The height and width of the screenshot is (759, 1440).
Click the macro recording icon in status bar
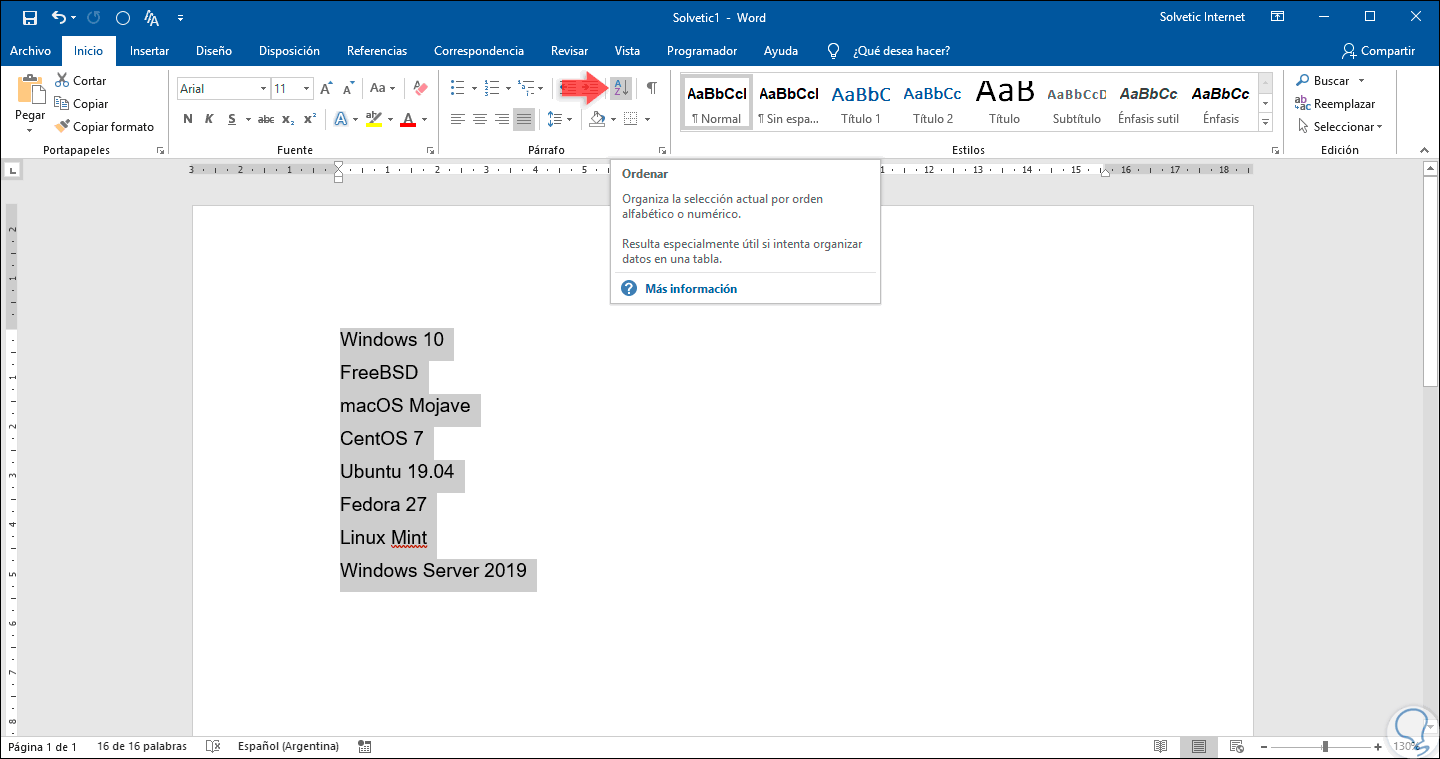coord(364,746)
